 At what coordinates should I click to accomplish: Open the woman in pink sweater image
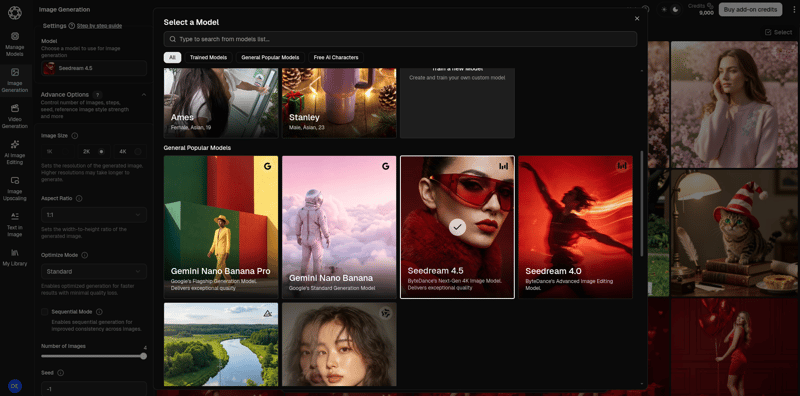click(x=734, y=104)
